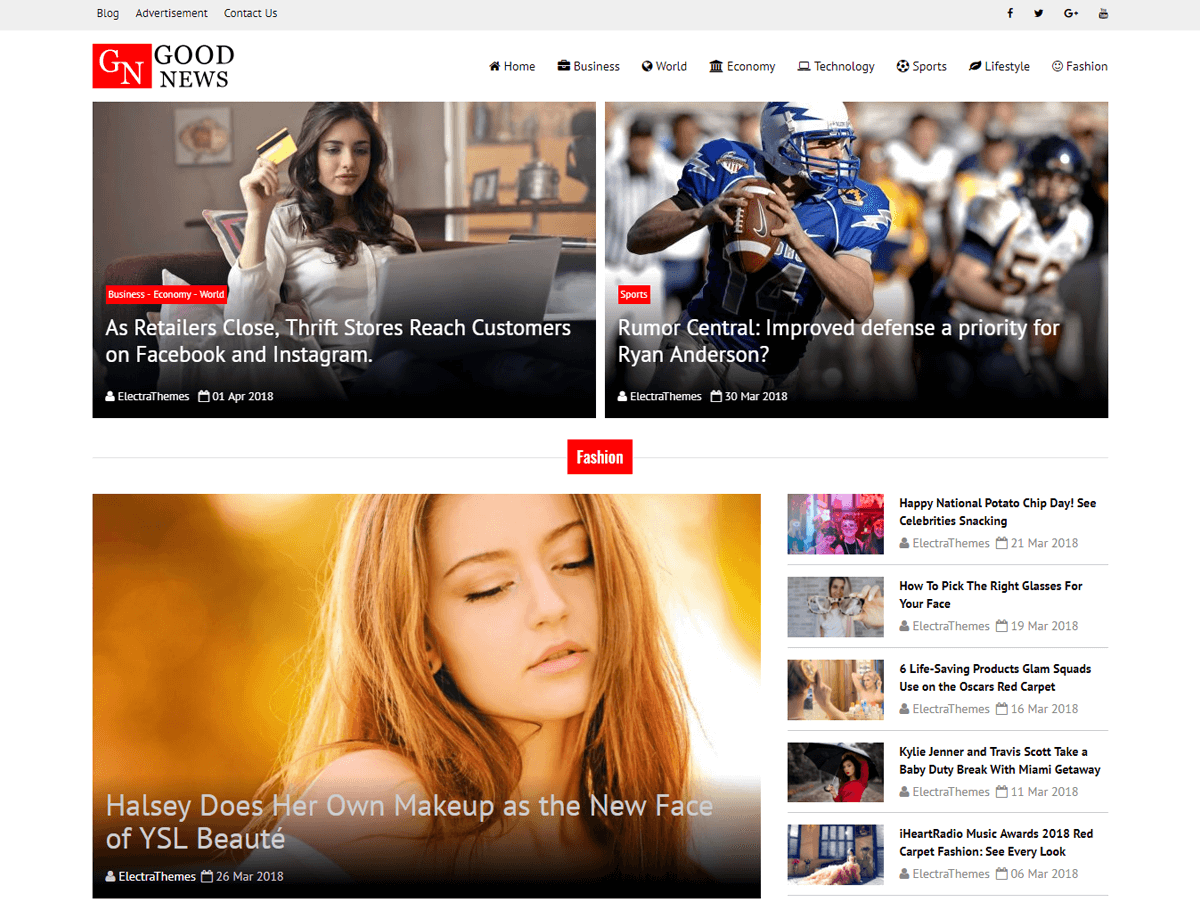1200x900 pixels.
Task: Open the YouTube icon in the top bar
Action: pos(1103,13)
